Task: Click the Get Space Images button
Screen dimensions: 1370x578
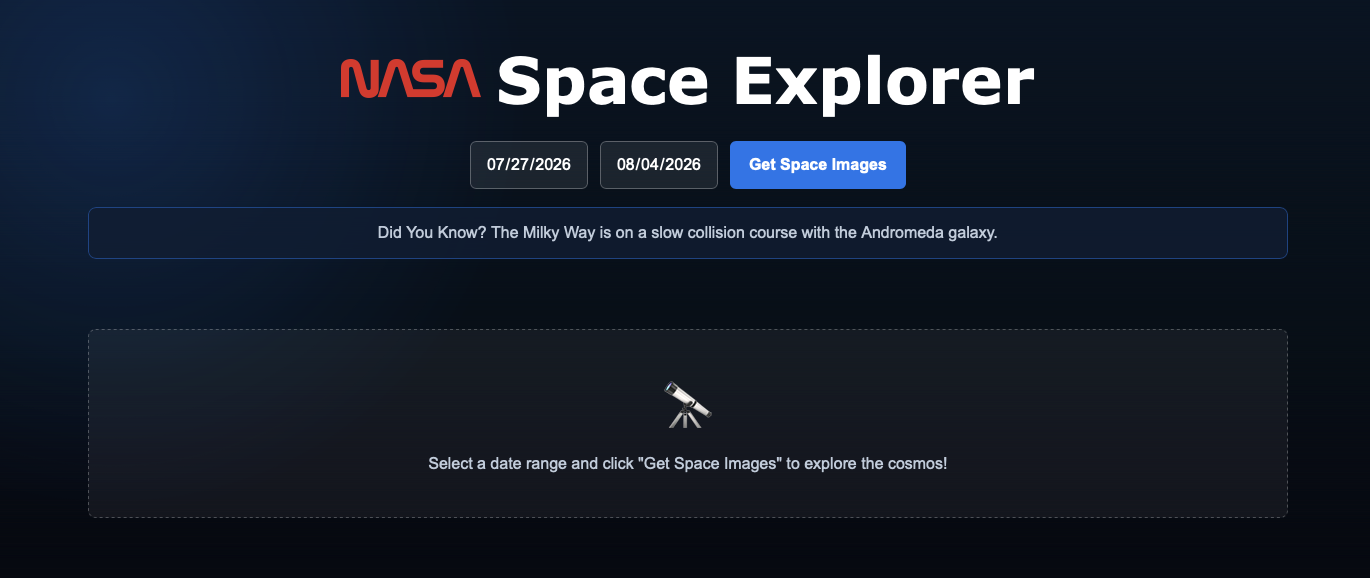Action: (x=818, y=165)
